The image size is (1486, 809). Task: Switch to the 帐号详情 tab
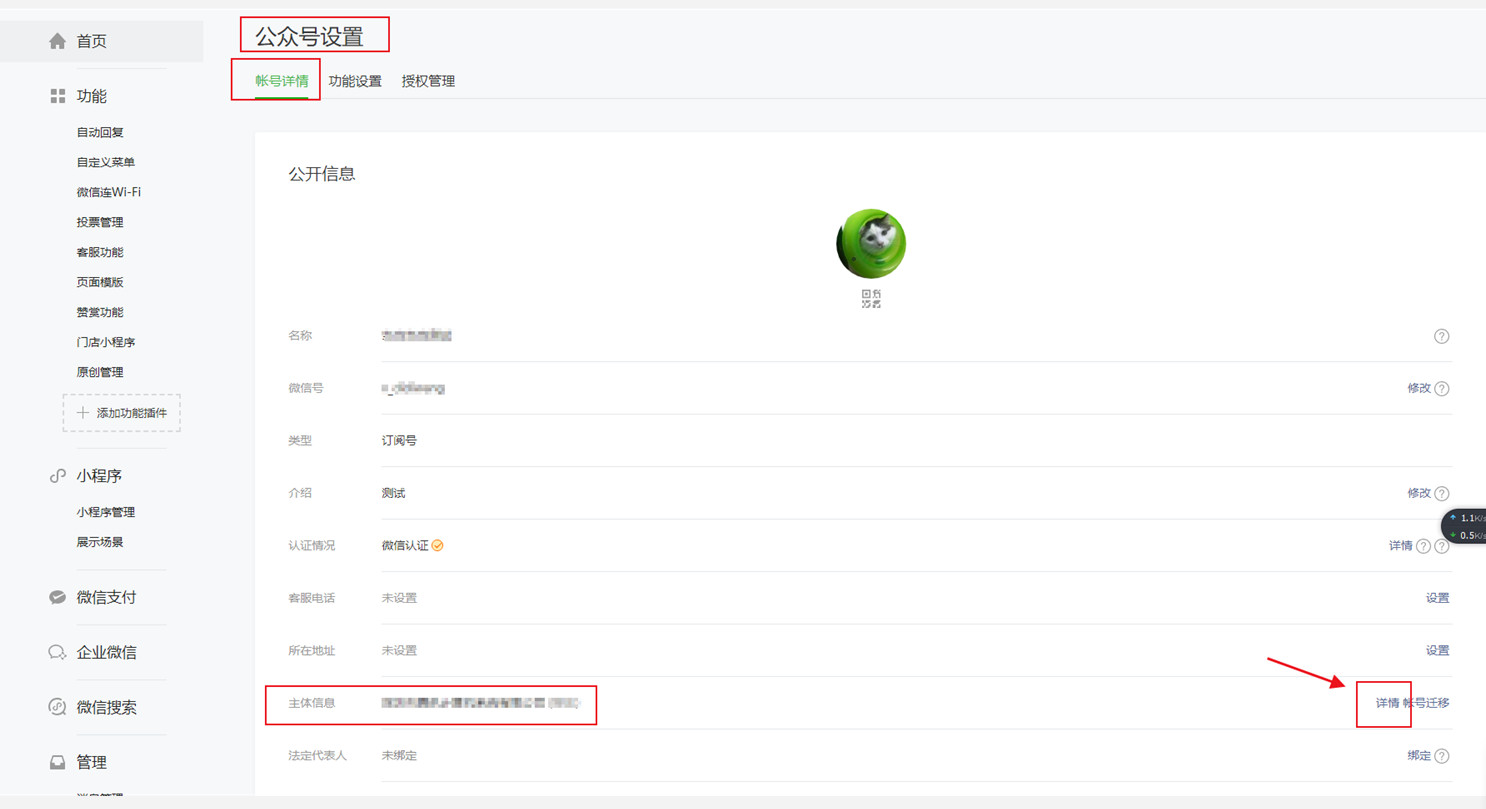pos(282,81)
